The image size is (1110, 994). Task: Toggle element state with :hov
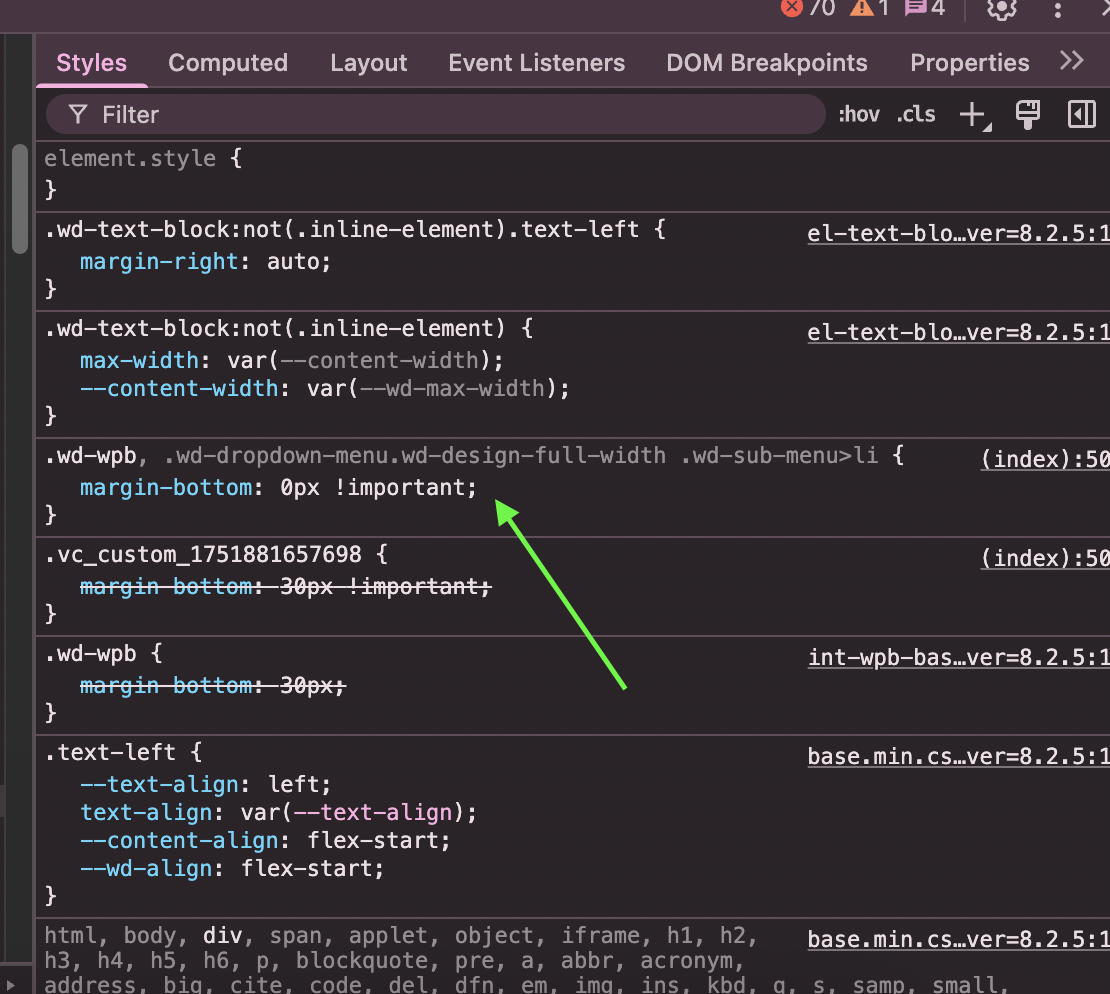pyautogui.click(x=859, y=114)
